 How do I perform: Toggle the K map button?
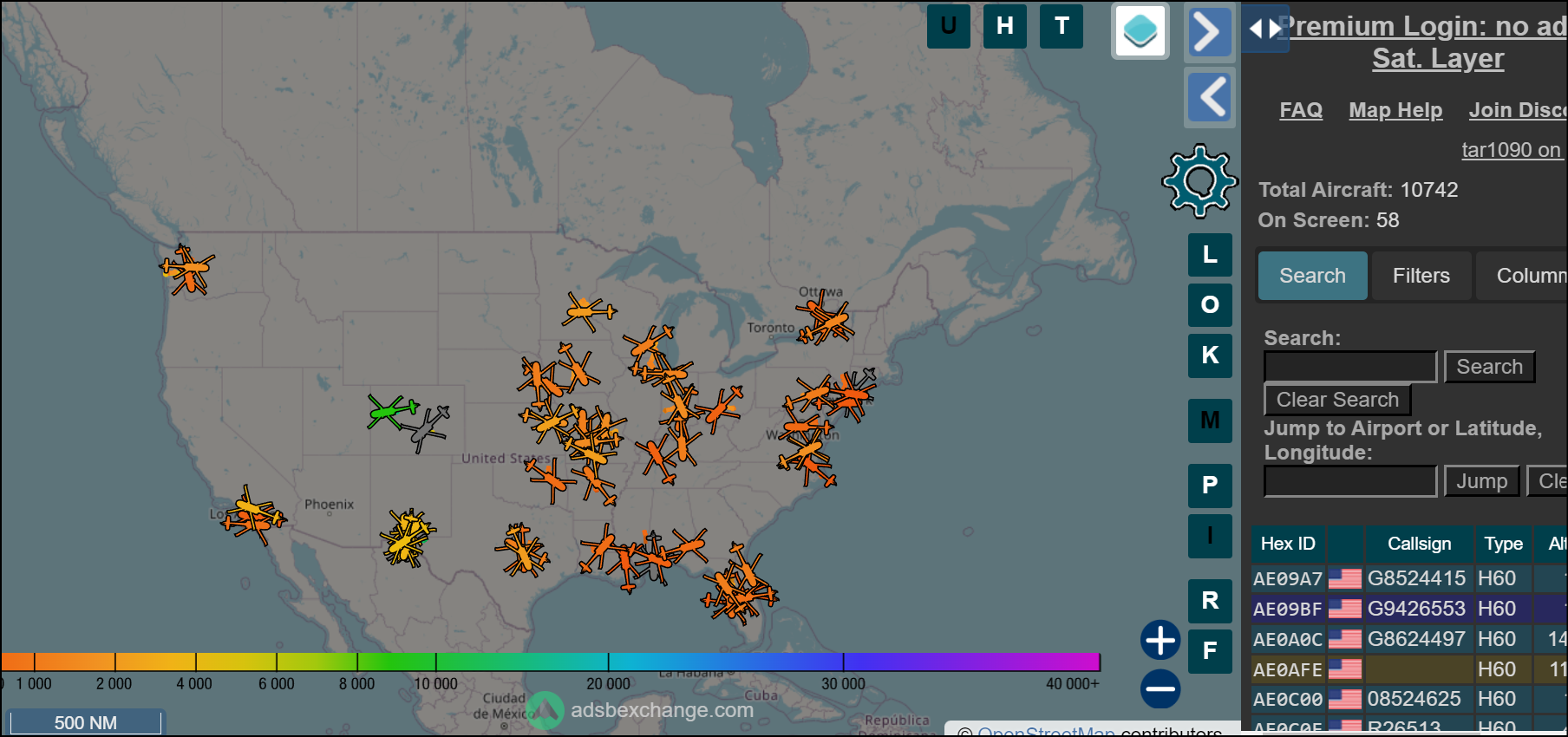[x=1210, y=355]
